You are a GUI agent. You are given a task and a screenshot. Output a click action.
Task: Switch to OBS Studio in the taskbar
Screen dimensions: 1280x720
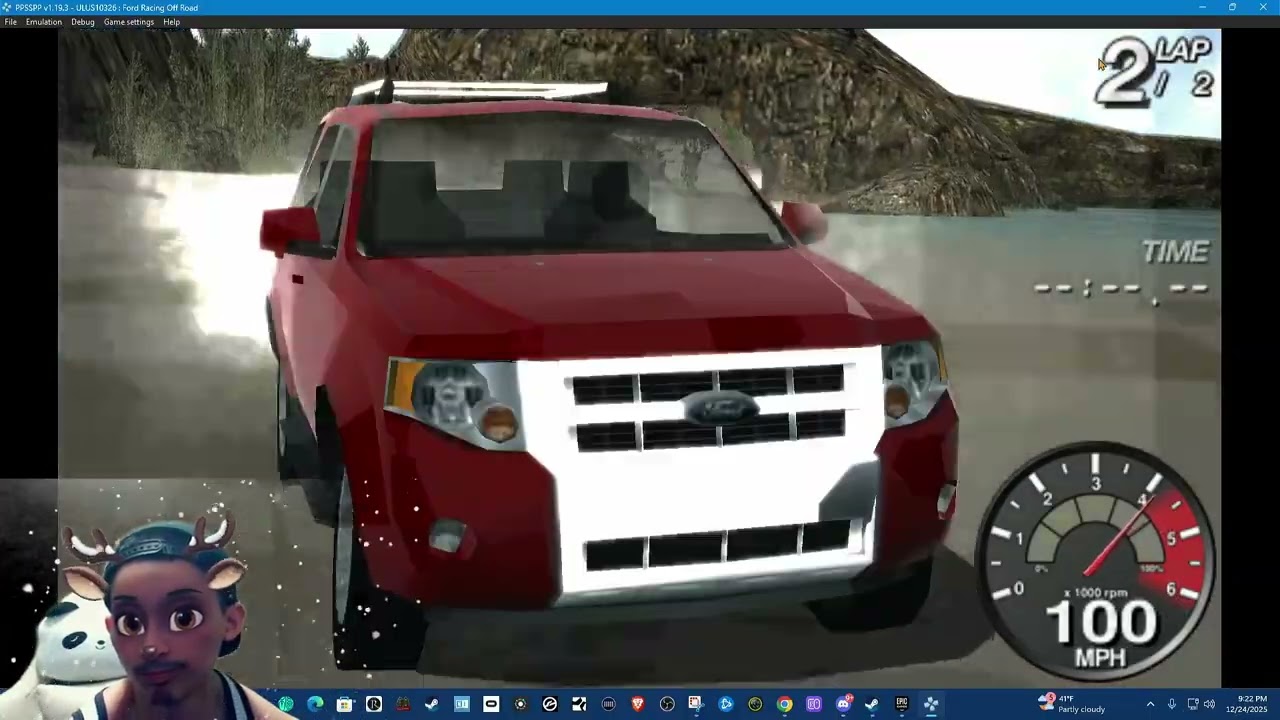coord(666,704)
